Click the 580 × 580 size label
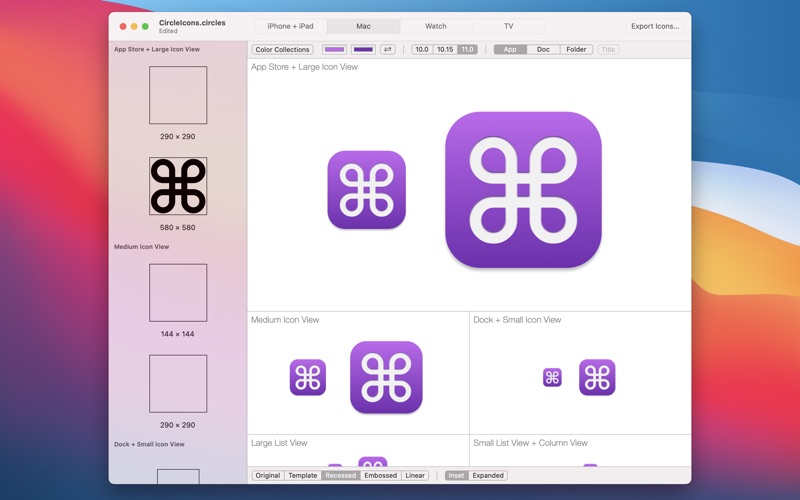The width and height of the screenshot is (800, 500). click(x=178, y=228)
